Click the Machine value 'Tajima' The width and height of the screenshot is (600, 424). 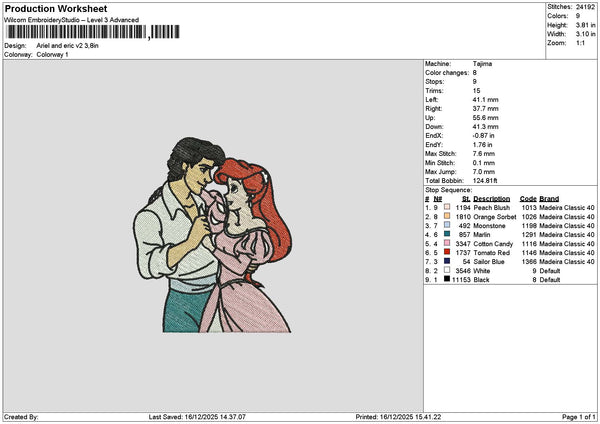[482, 64]
